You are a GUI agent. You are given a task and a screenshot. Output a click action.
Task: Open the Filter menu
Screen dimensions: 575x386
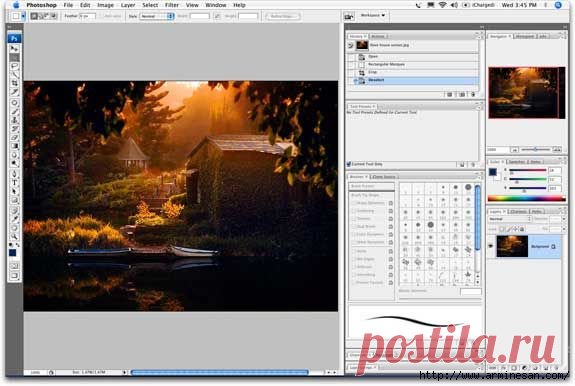pyautogui.click(x=172, y=5)
